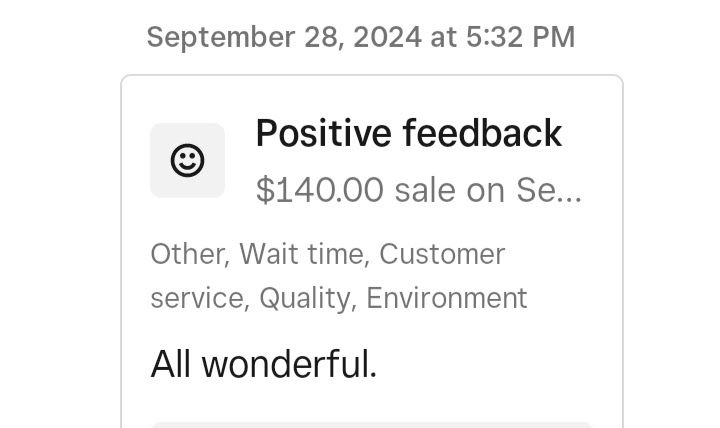Viewport: 720px width, 428px height.
Task: Click the ellipsis after "sale on Se"
Action: (x=572, y=198)
